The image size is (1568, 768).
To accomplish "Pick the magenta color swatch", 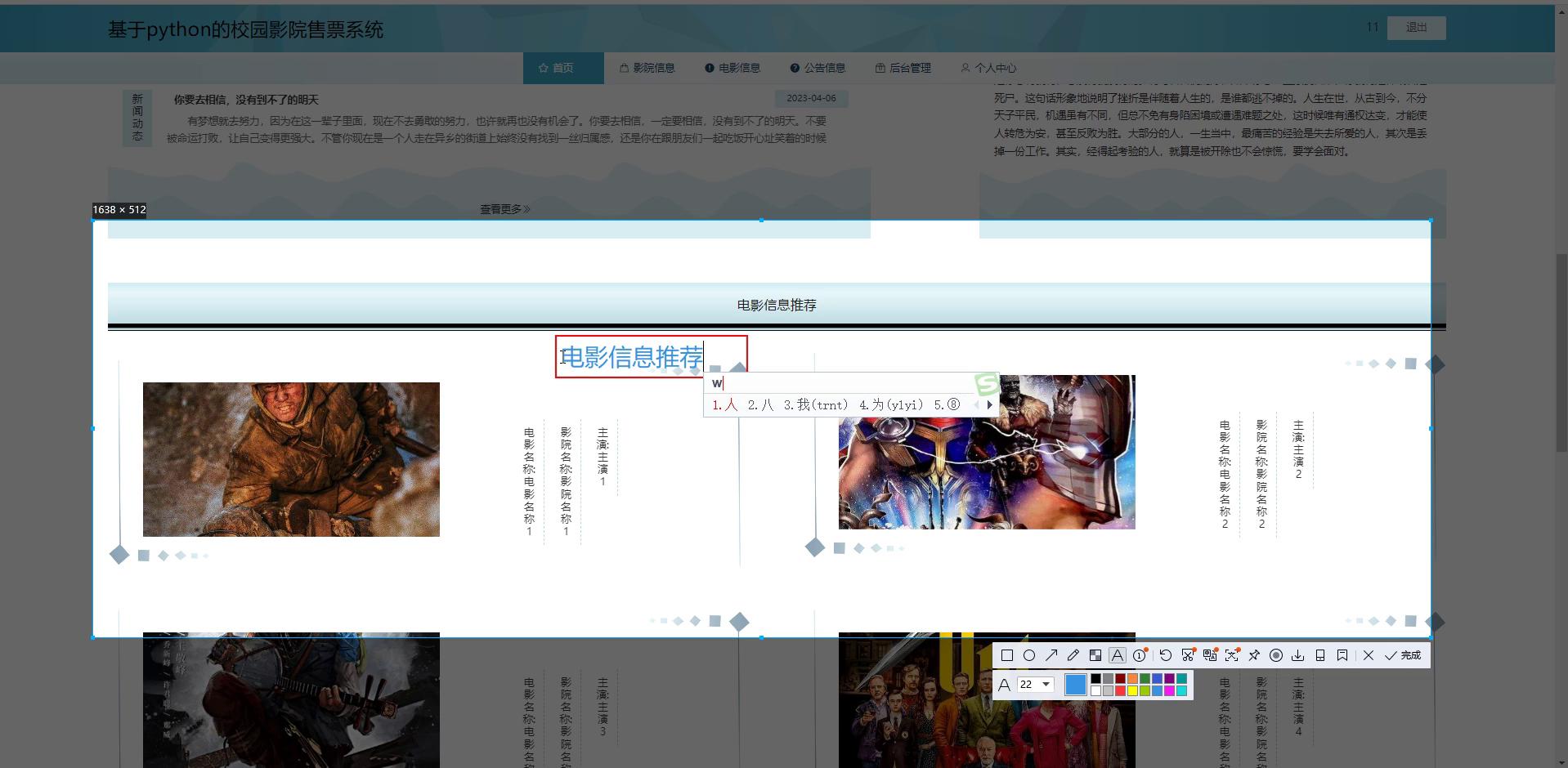I will click(x=1169, y=691).
